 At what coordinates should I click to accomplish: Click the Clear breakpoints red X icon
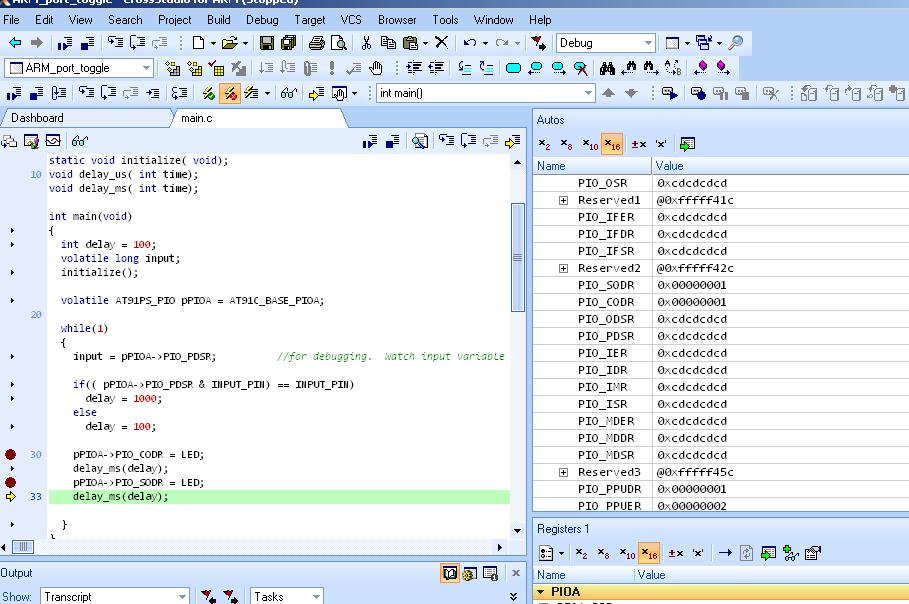580,68
